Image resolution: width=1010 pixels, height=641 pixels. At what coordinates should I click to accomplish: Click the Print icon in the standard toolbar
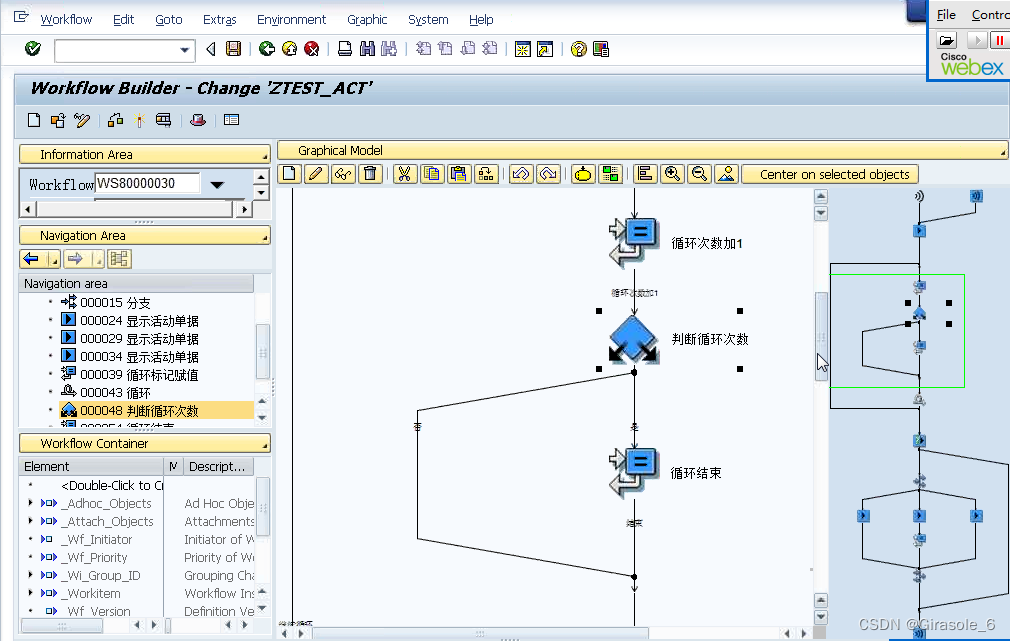point(345,49)
